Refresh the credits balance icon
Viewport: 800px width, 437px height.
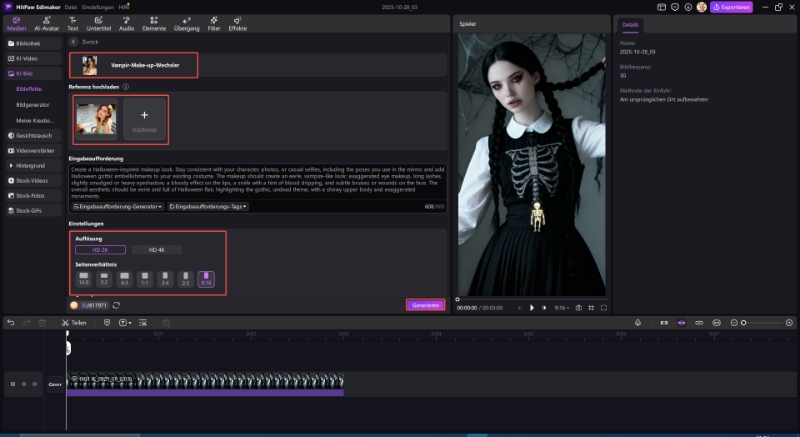[x=117, y=305]
